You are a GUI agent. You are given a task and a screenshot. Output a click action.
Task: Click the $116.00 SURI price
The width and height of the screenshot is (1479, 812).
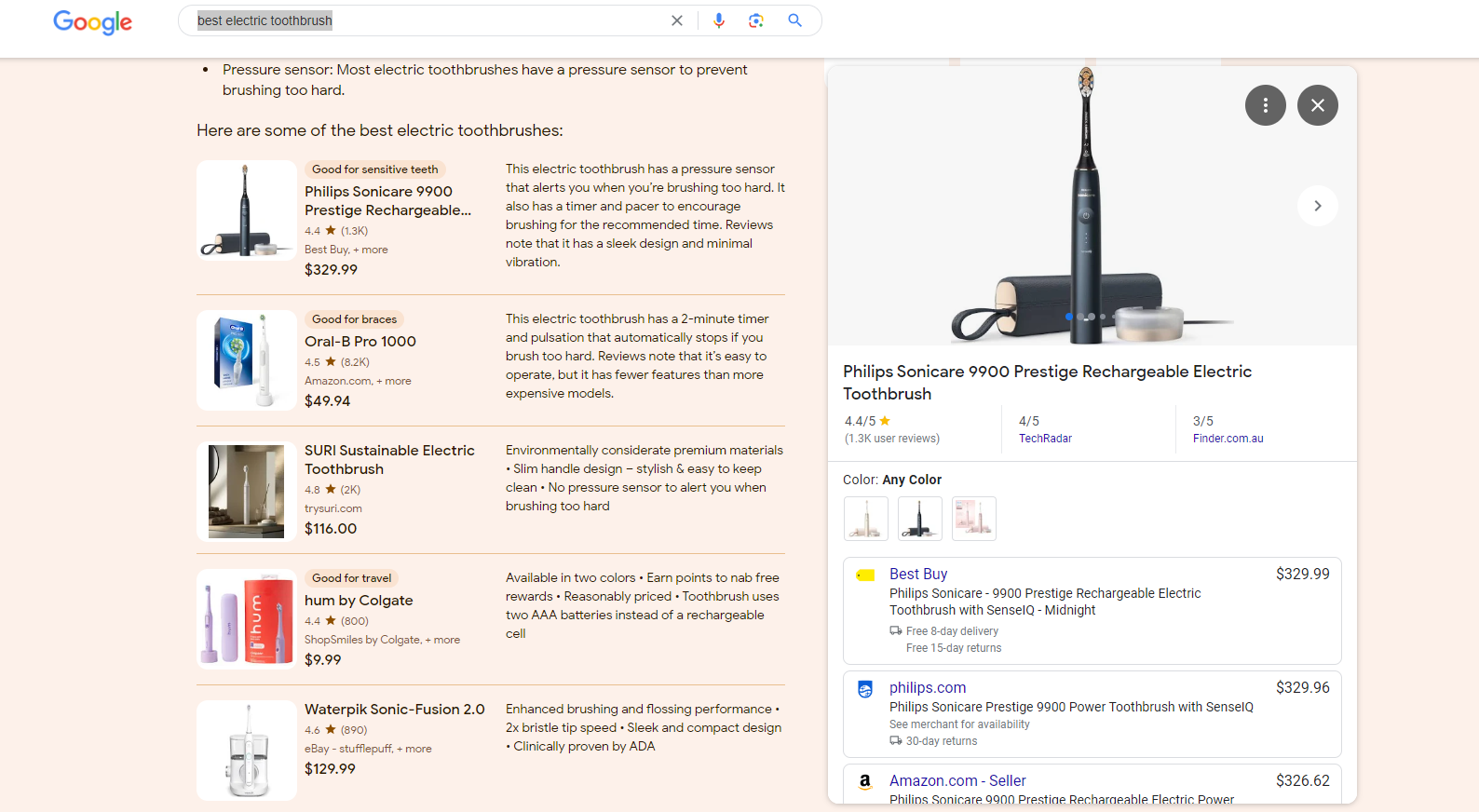331,529
